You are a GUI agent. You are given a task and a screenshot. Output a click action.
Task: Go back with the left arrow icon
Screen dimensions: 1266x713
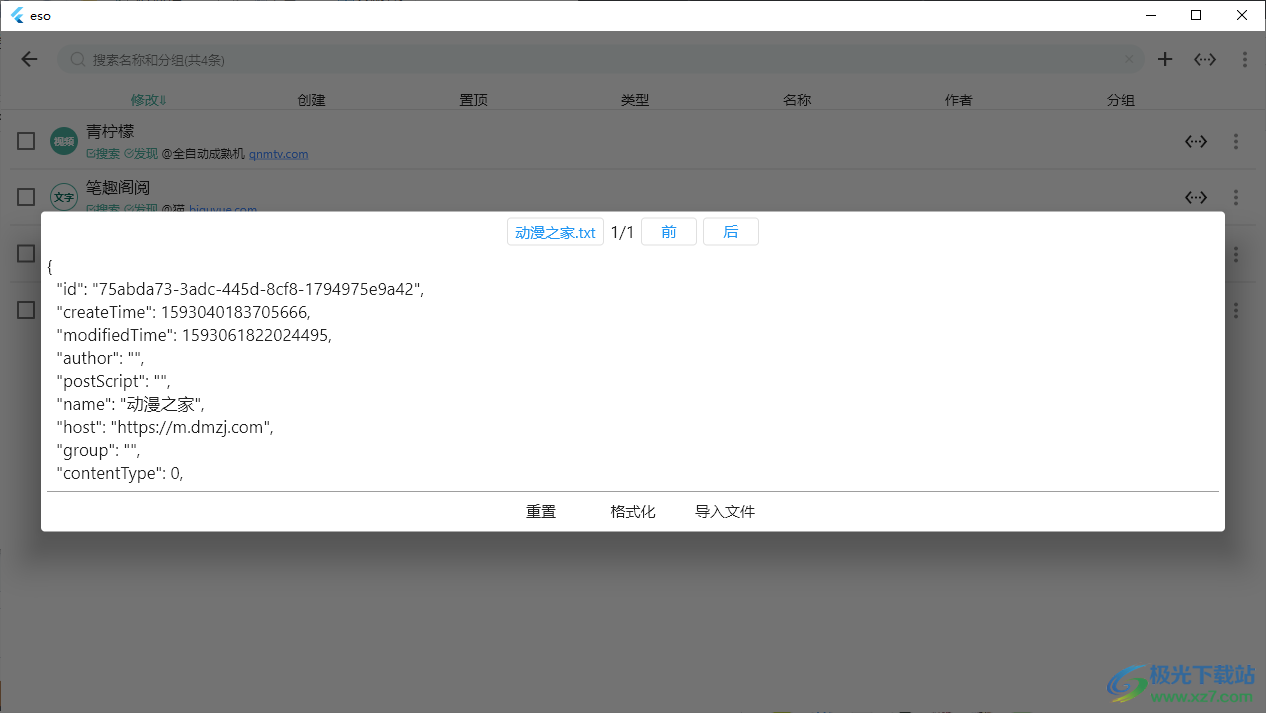(29, 60)
